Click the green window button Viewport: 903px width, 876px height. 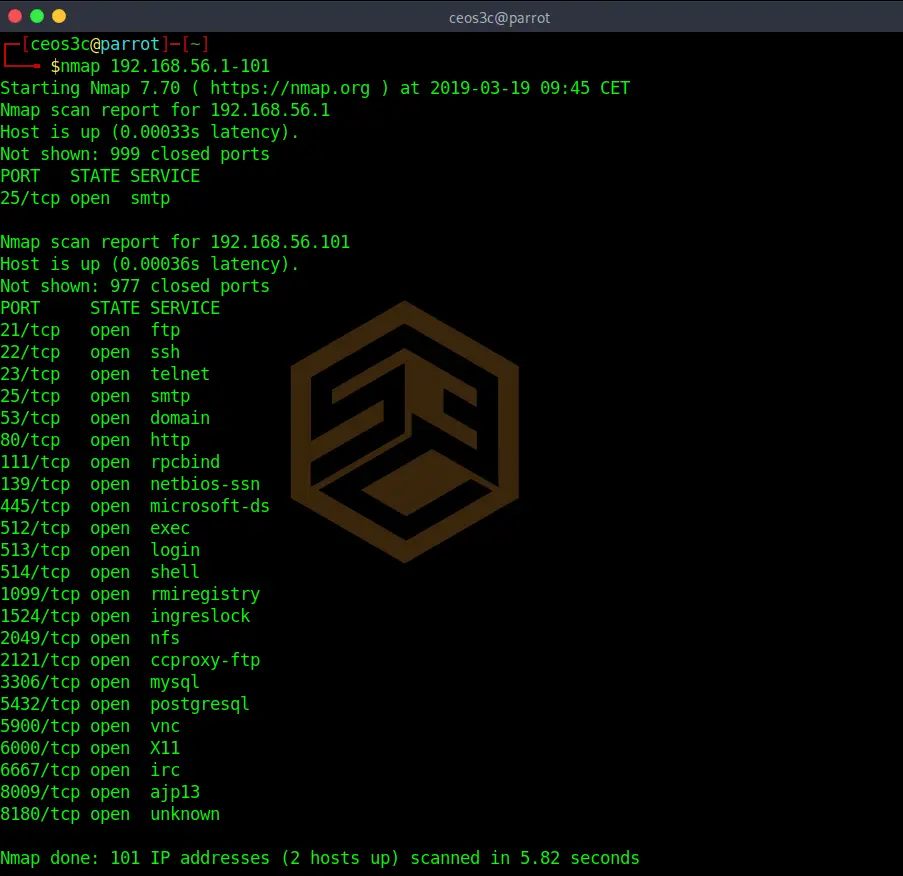tap(37, 16)
